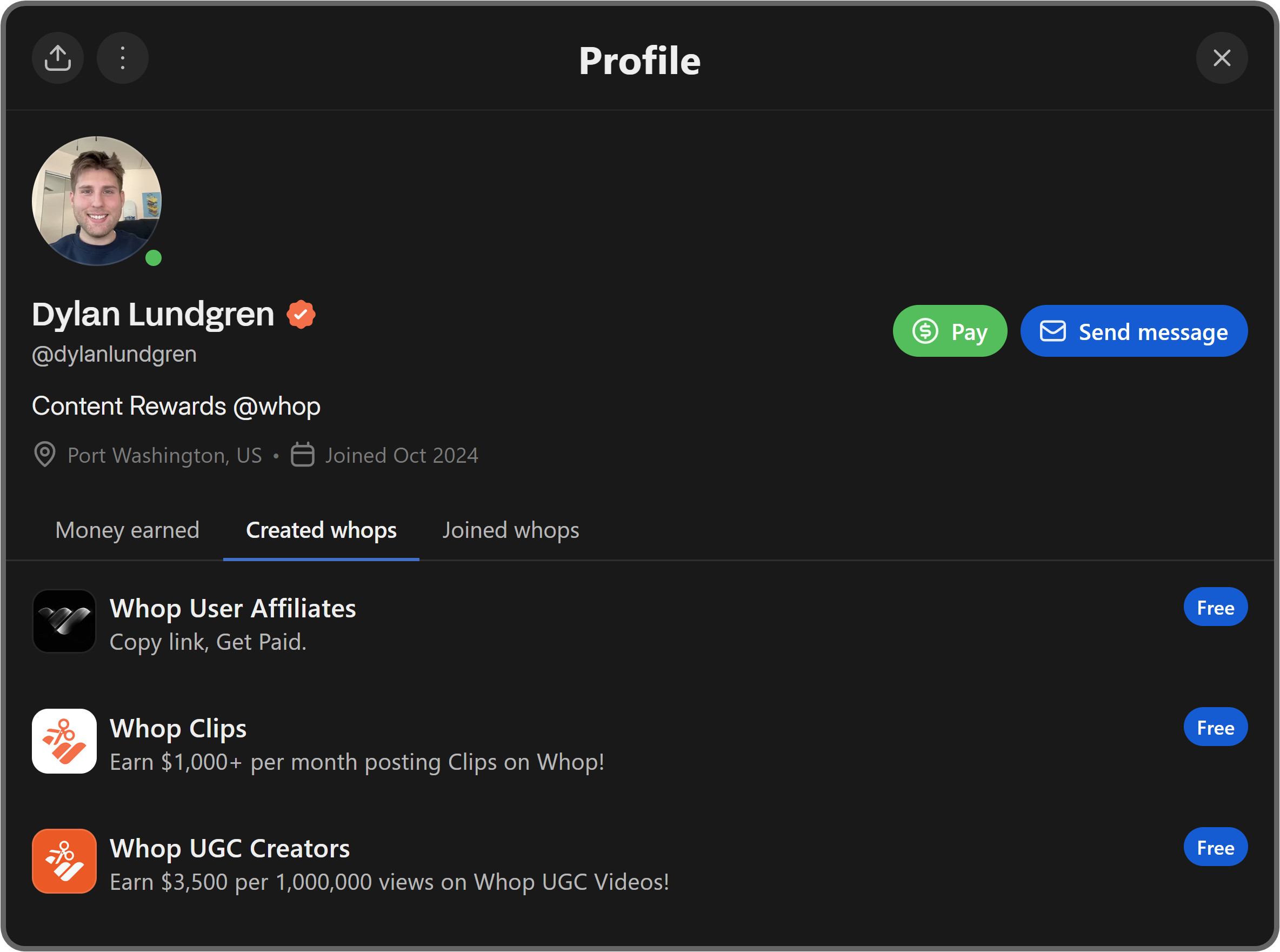Viewport: 1280px width, 952px height.
Task: Switch to the Money earned tab
Action: tap(128, 530)
